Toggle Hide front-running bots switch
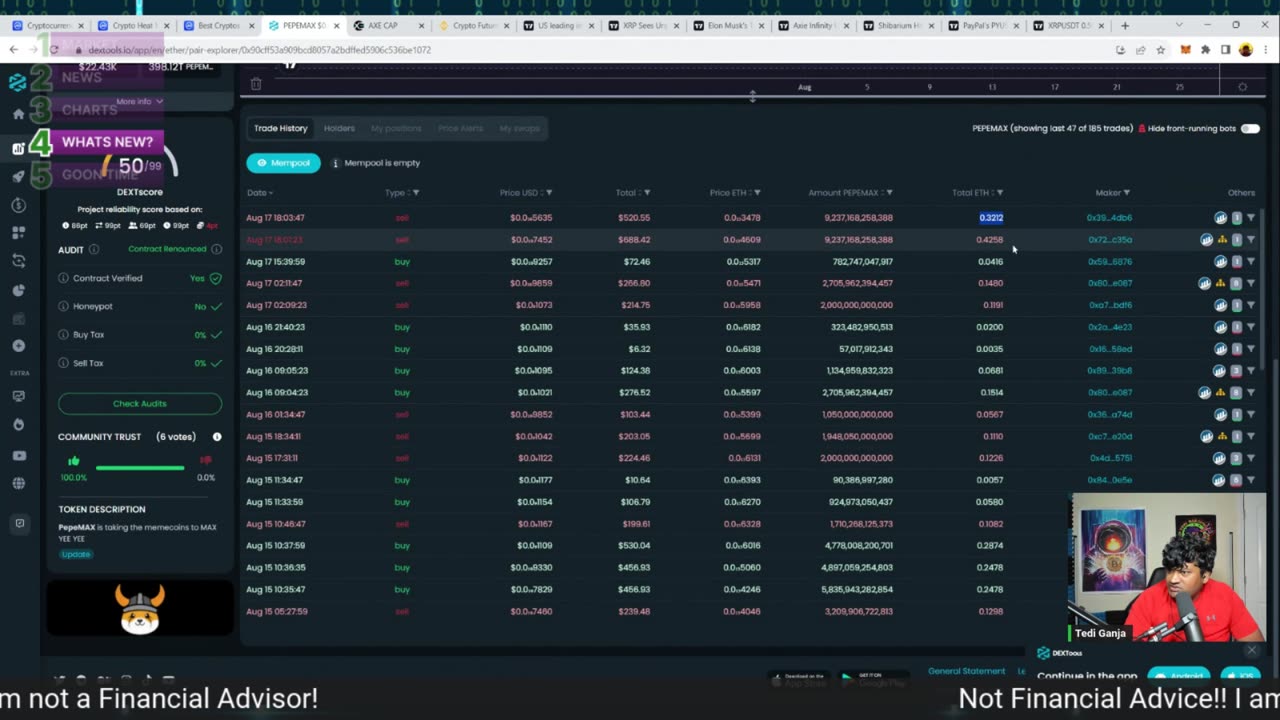 click(x=1250, y=128)
